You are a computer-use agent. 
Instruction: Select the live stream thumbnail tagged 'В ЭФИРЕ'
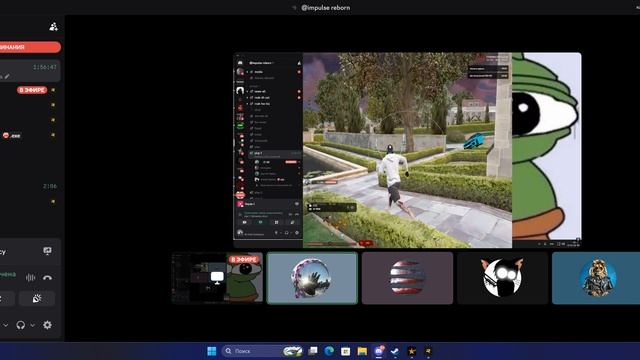tap(217, 278)
